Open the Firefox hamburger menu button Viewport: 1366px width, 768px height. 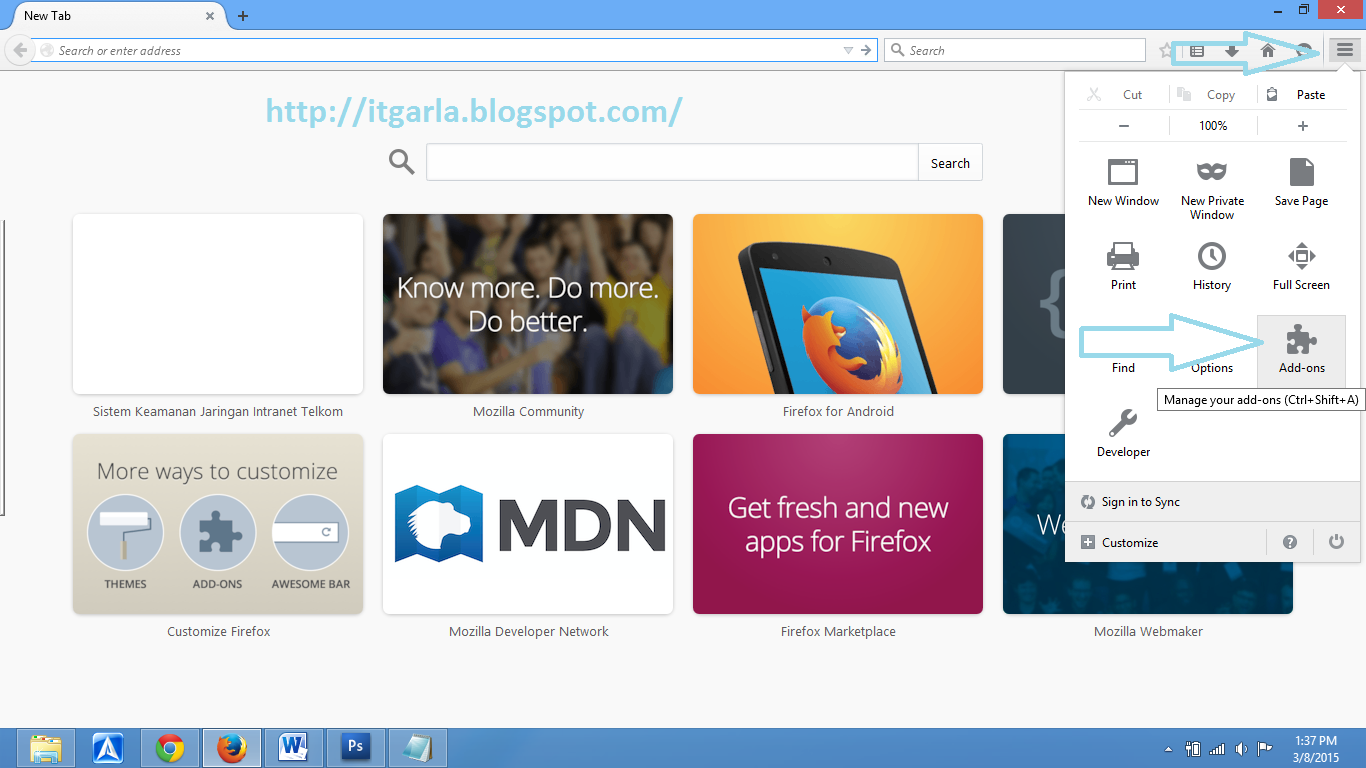[1345, 50]
